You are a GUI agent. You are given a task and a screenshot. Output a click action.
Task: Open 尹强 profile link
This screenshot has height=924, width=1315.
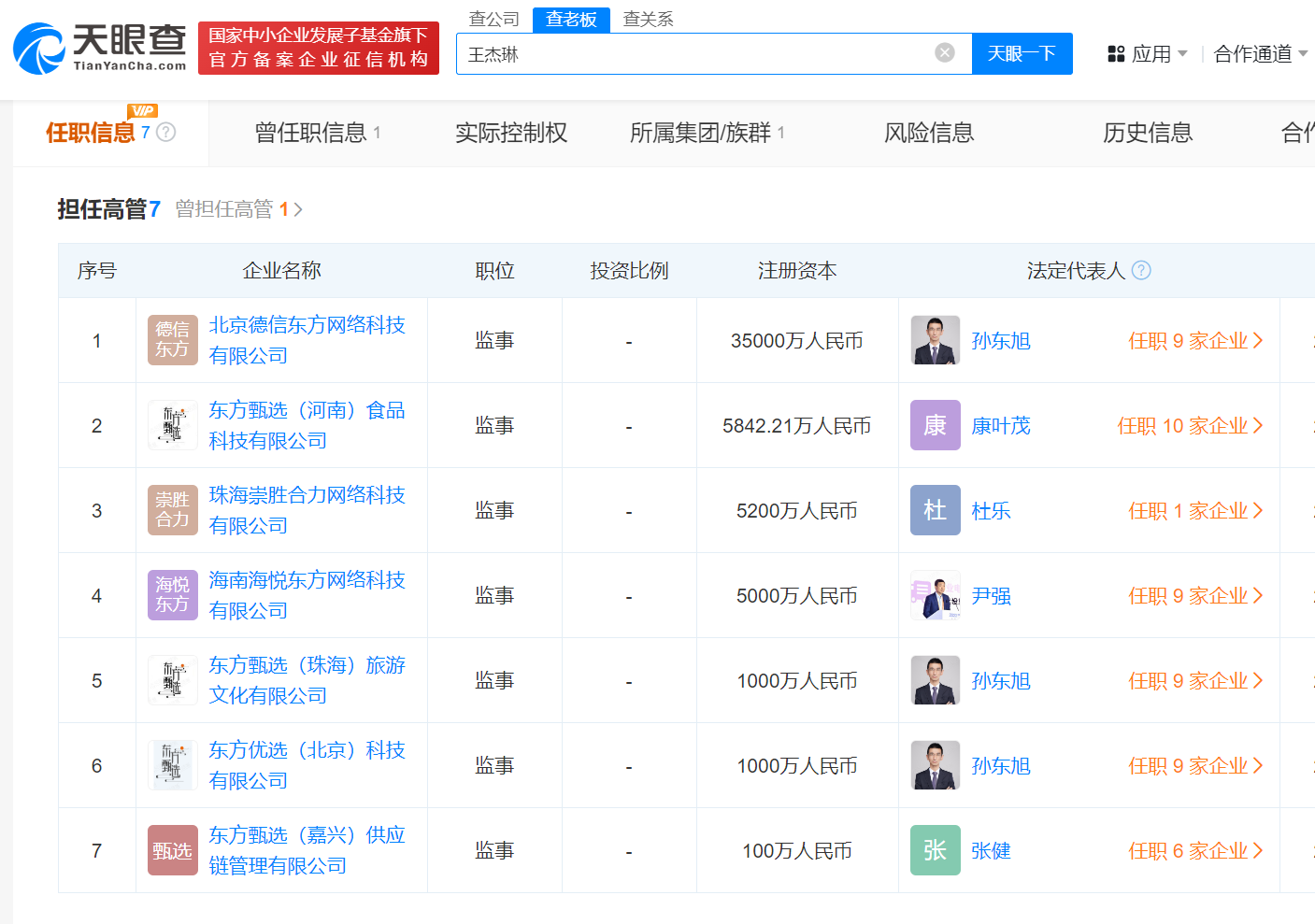991,596
